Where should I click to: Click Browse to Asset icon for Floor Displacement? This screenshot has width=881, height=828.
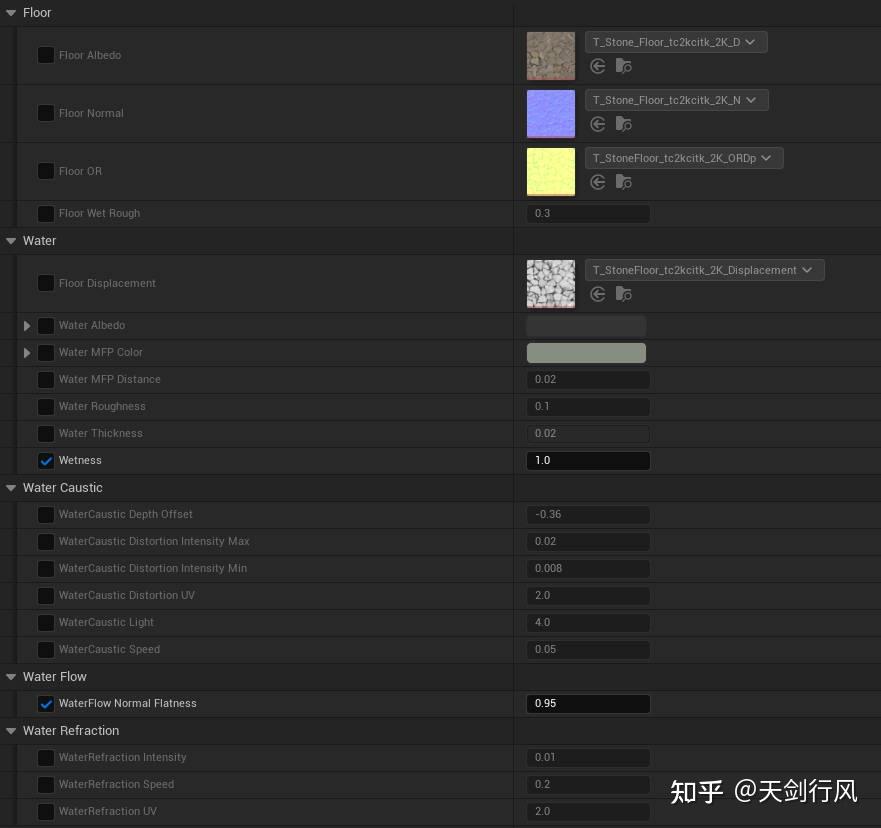(x=623, y=294)
